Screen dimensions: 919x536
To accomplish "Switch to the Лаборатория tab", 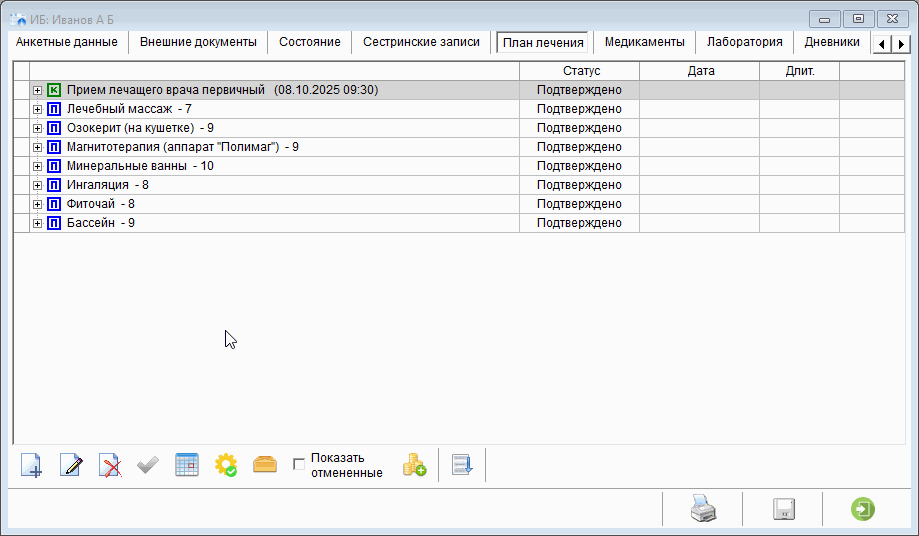I will (x=744, y=42).
